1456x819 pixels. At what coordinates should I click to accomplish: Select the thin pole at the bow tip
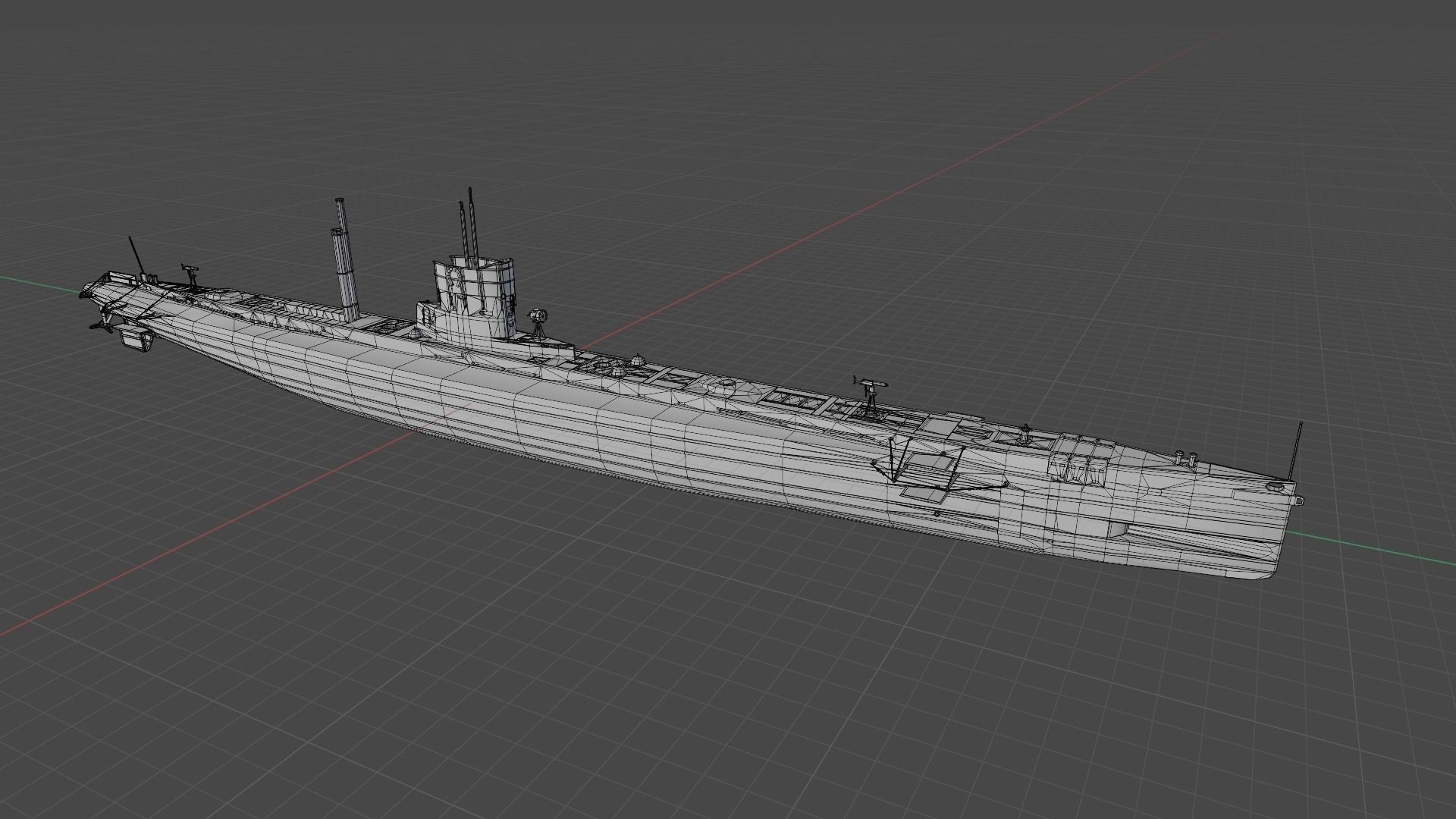click(x=1296, y=451)
